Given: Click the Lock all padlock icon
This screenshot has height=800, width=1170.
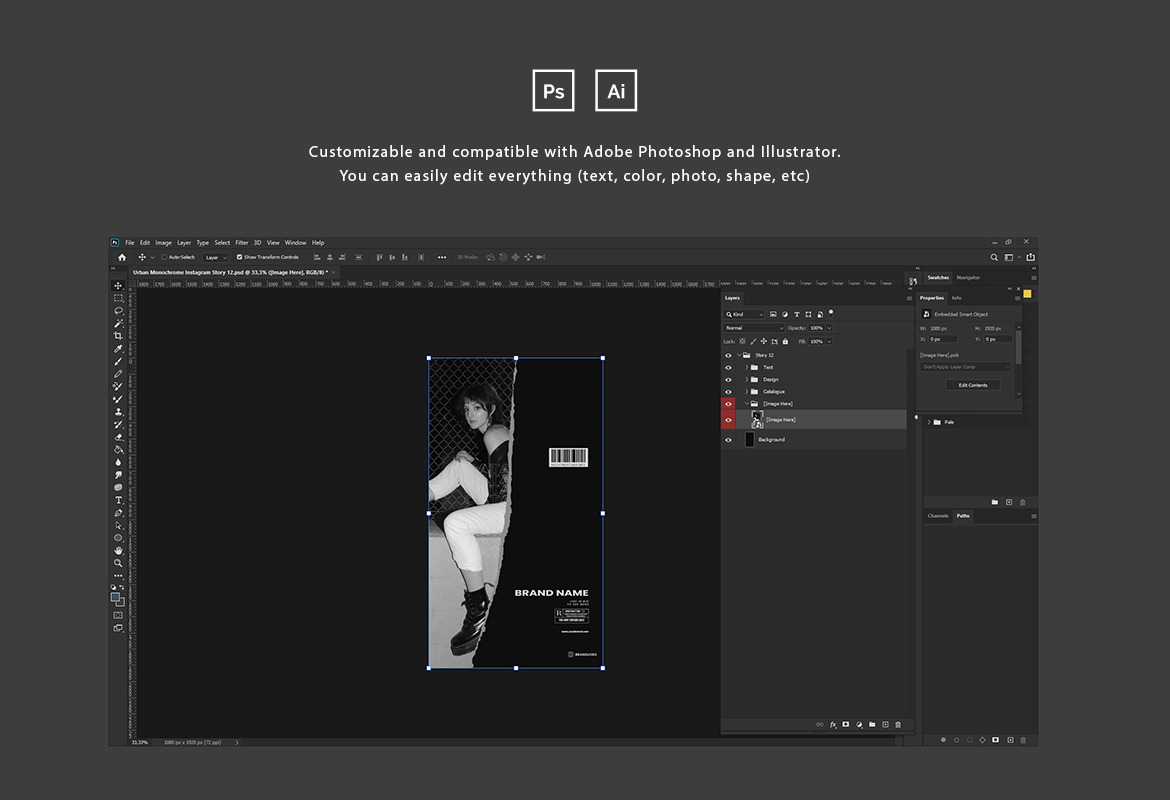Looking at the screenshot, I should 785,341.
